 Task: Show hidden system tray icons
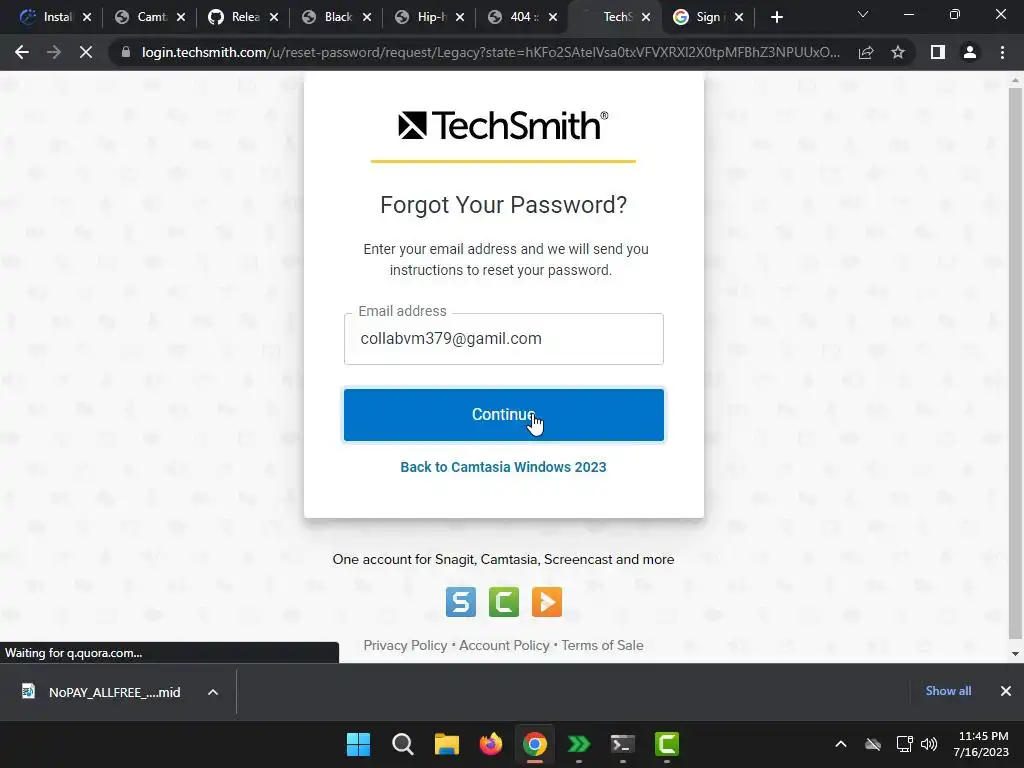click(x=841, y=744)
